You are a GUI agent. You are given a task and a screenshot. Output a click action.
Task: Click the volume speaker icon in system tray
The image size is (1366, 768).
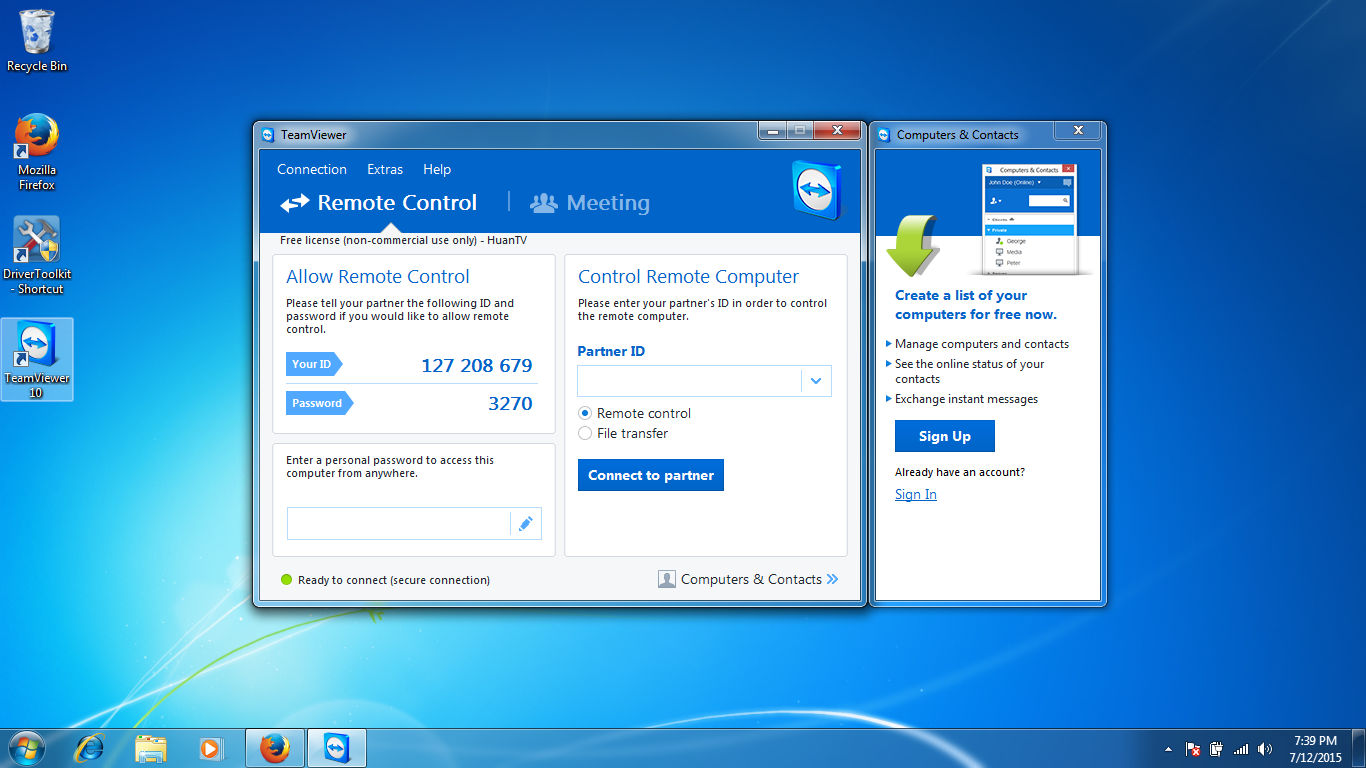1265,749
